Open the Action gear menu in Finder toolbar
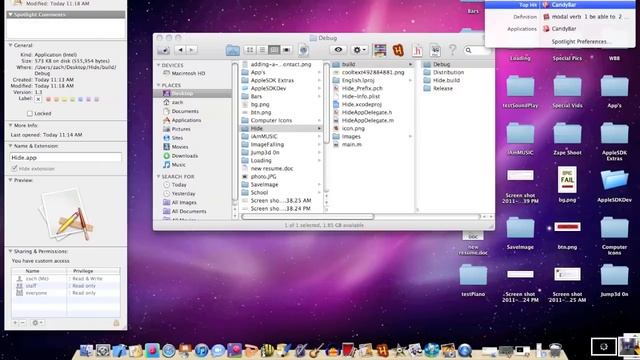 (359, 50)
